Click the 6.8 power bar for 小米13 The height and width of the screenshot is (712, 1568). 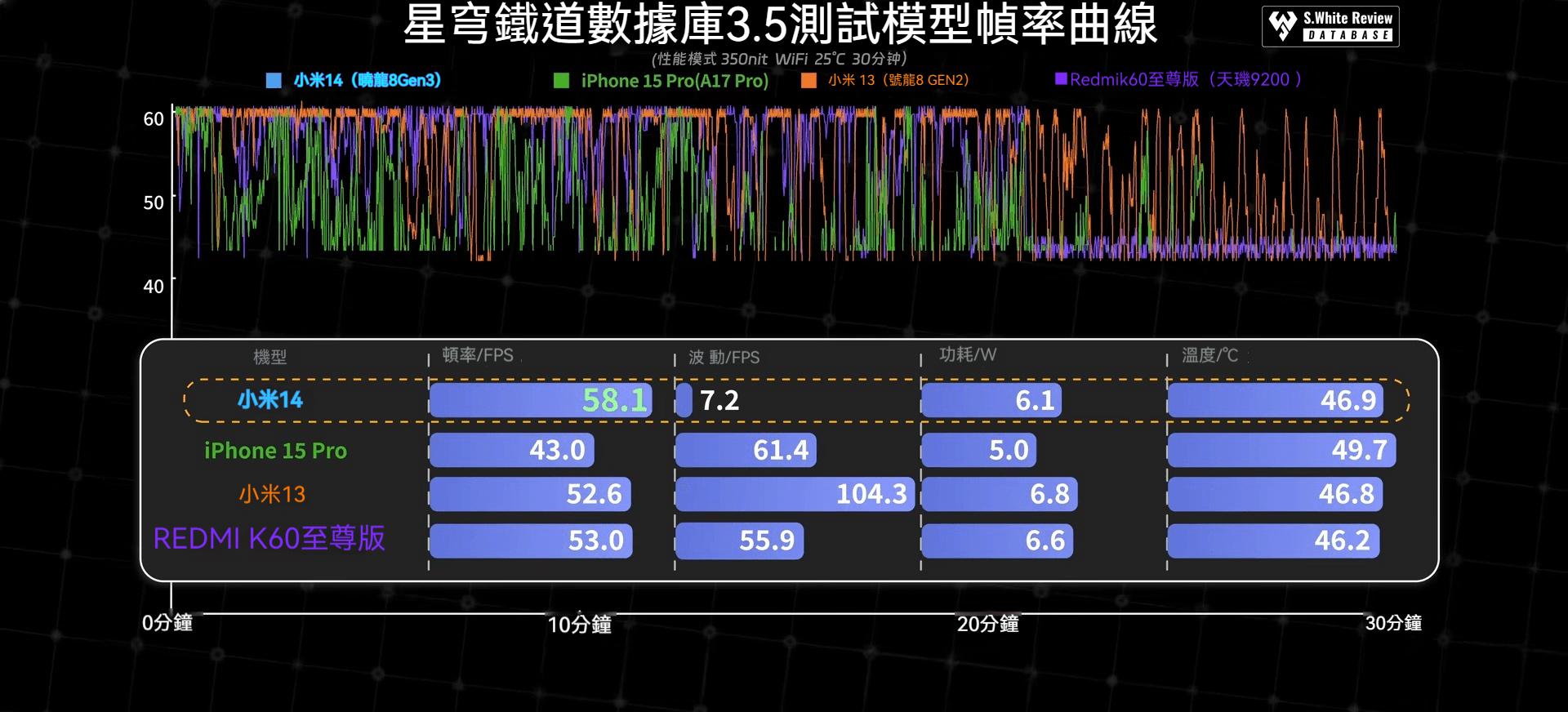tap(1000, 494)
